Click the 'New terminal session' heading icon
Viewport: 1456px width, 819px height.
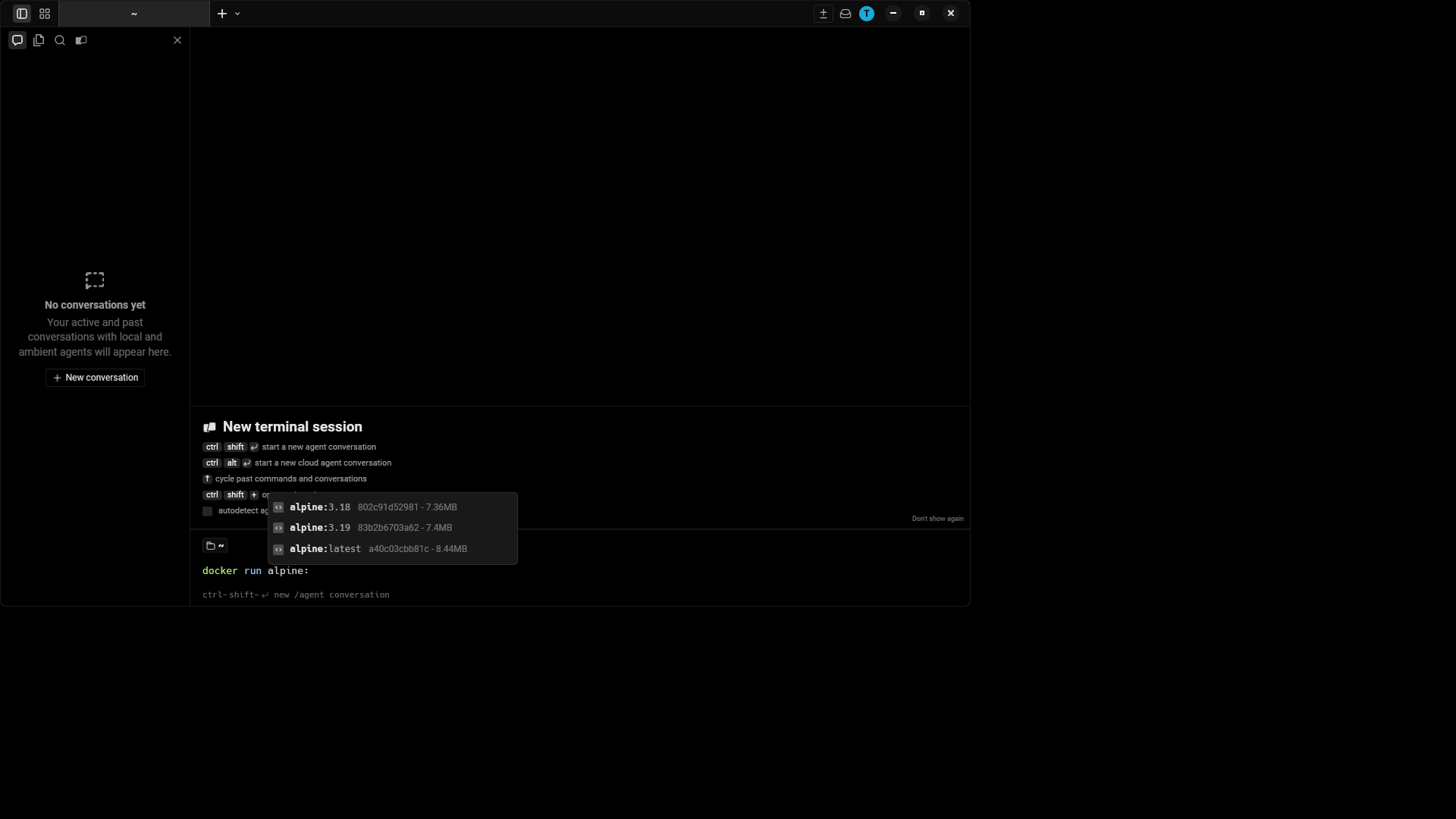(210, 428)
